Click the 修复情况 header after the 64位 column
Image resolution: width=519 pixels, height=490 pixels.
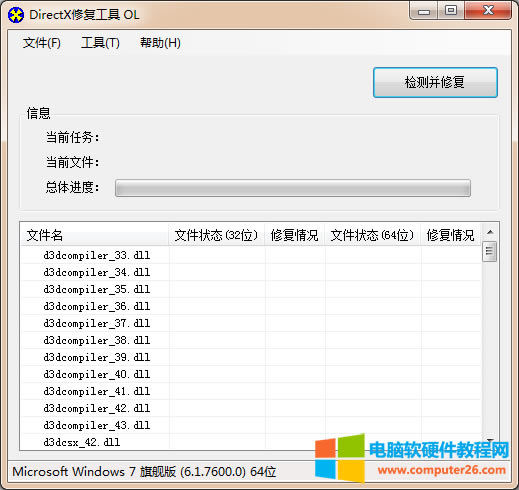[x=451, y=235]
